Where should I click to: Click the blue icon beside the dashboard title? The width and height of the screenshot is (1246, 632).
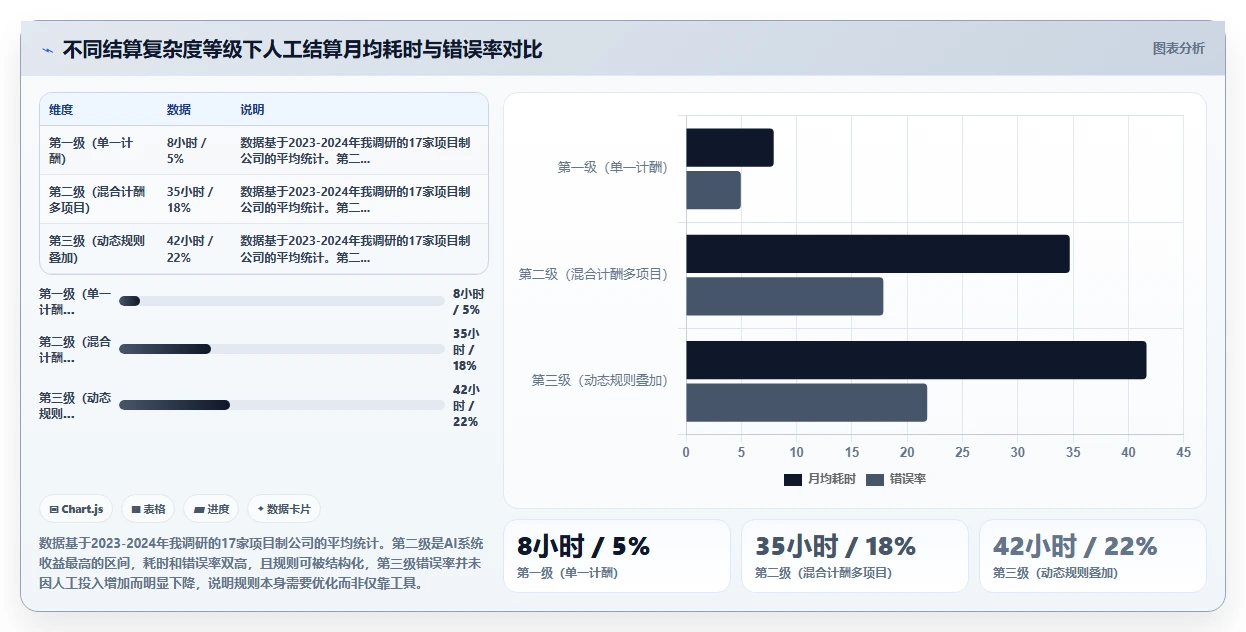point(47,49)
